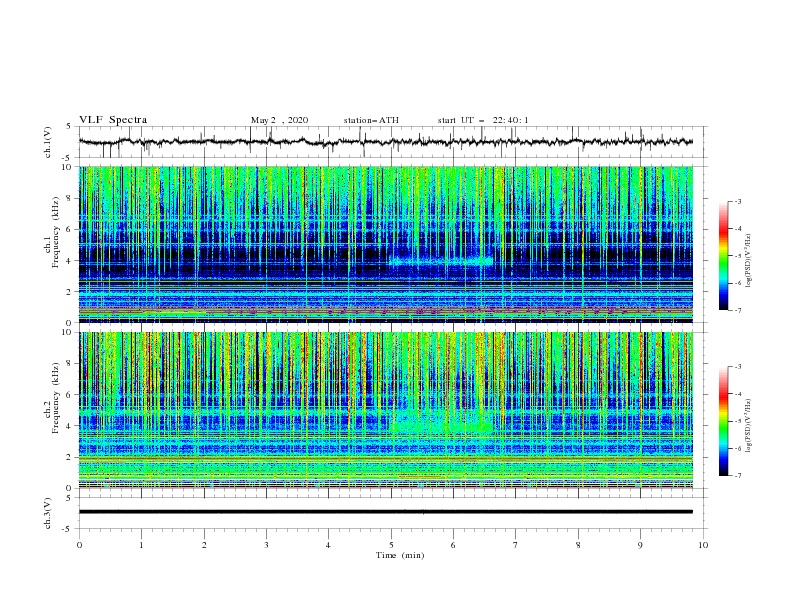The height and width of the screenshot is (612, 792).
Task: Click the "10" tick label on time axis
Action: [x=703, y=545]
